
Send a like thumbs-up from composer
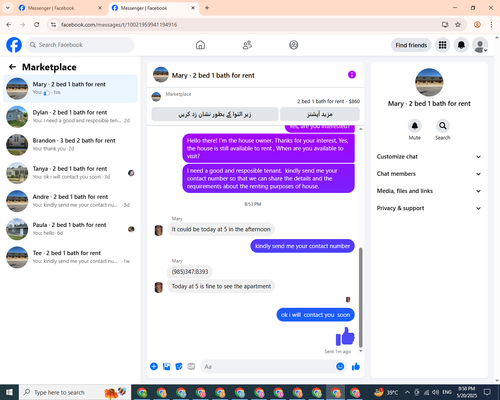pos(356,367)
